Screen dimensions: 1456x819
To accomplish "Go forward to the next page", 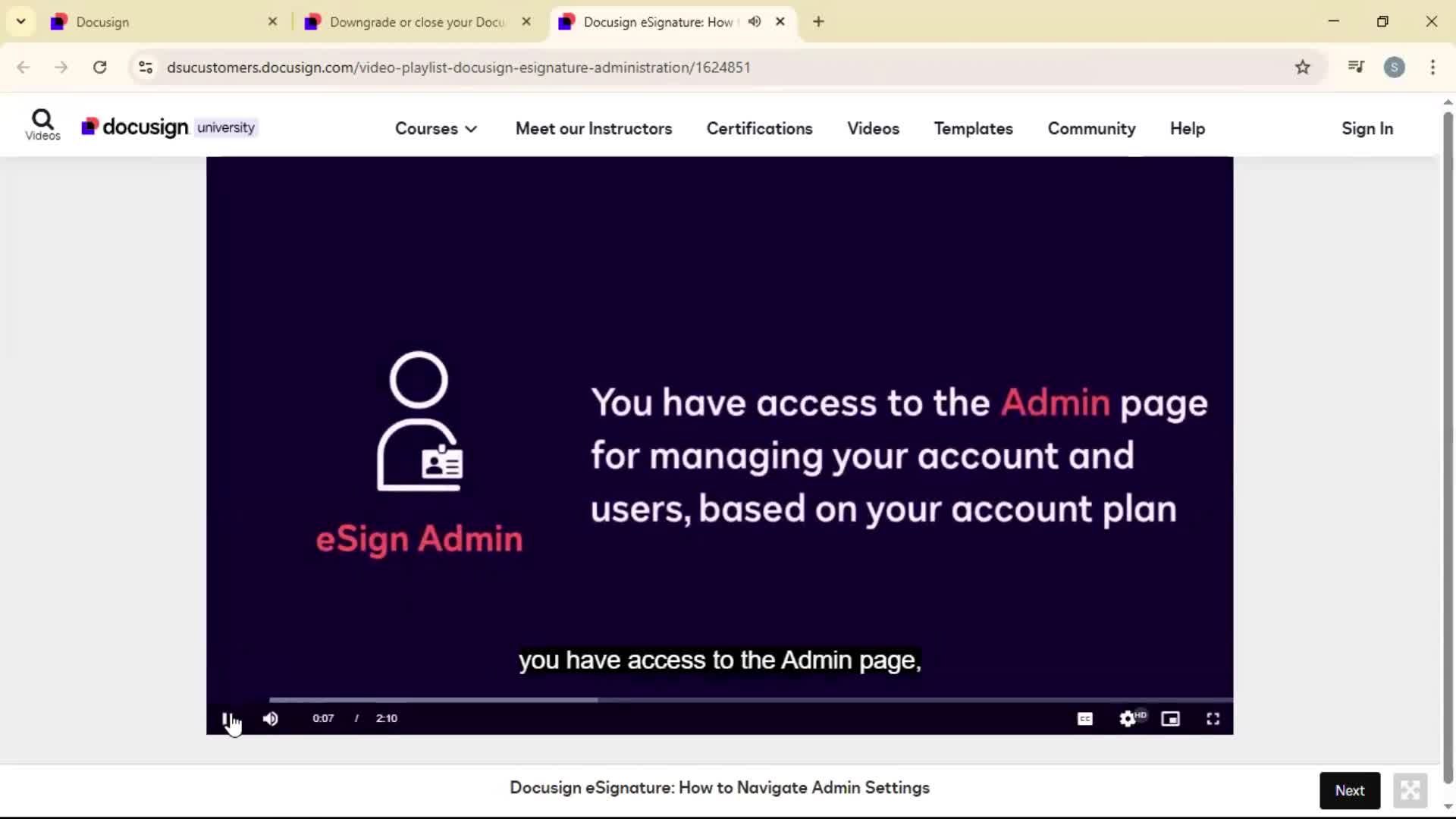I will point(61,67).
